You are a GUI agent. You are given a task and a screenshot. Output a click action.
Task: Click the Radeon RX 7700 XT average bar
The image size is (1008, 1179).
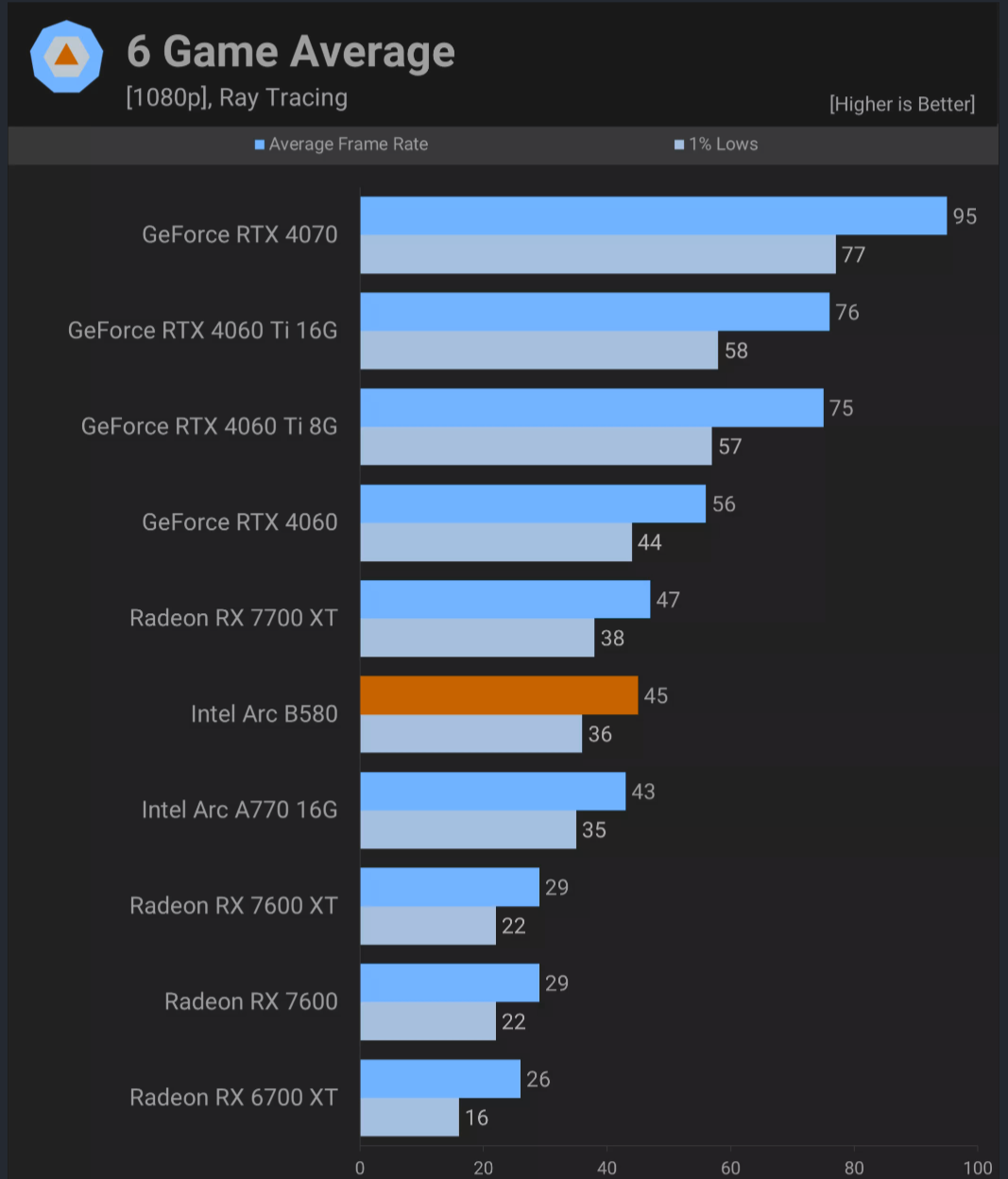click(x=504, y=599)
